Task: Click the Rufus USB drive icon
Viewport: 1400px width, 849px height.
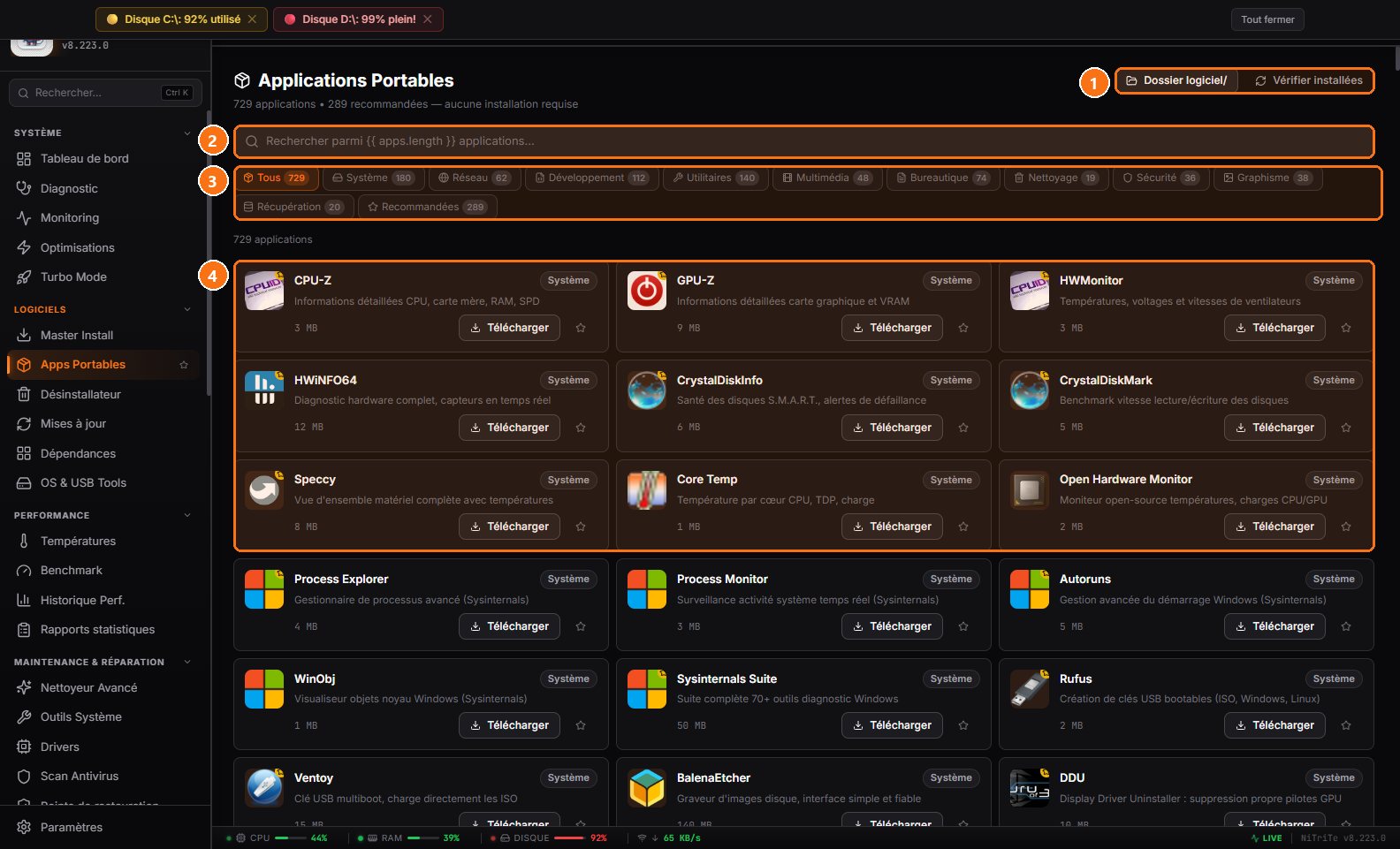Action: coord(1030,689)
